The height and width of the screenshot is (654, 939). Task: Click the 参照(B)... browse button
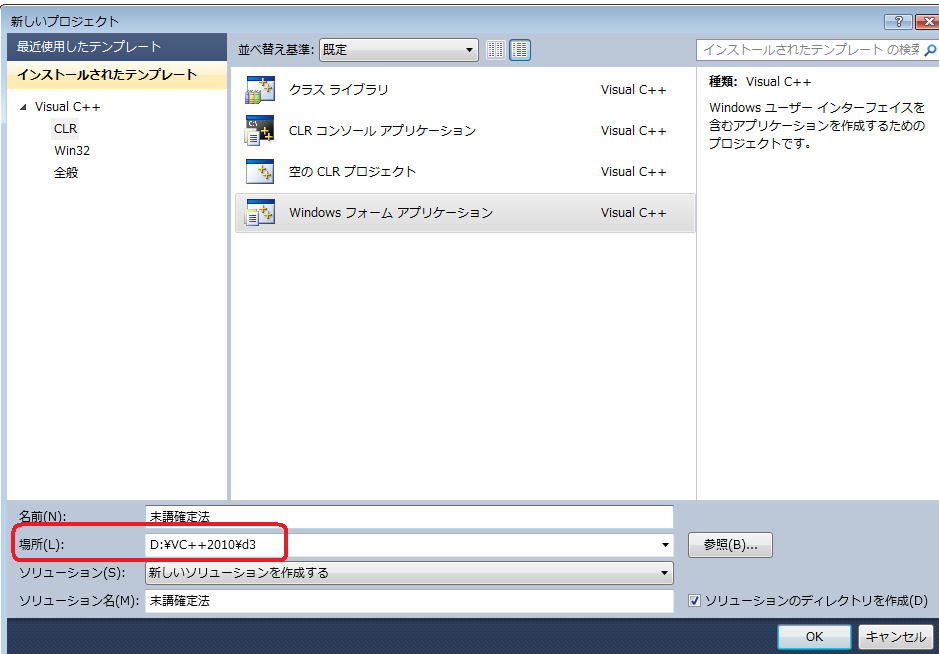[x=730, y=545]
